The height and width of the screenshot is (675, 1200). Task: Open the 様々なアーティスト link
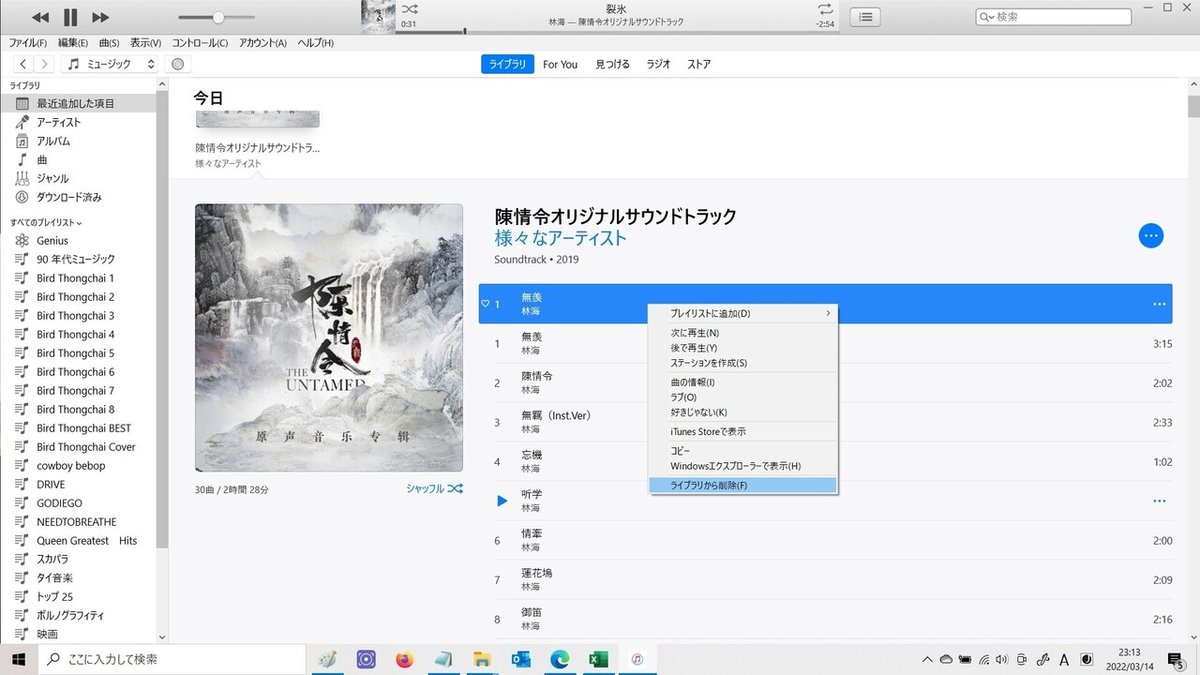[560, 238]
